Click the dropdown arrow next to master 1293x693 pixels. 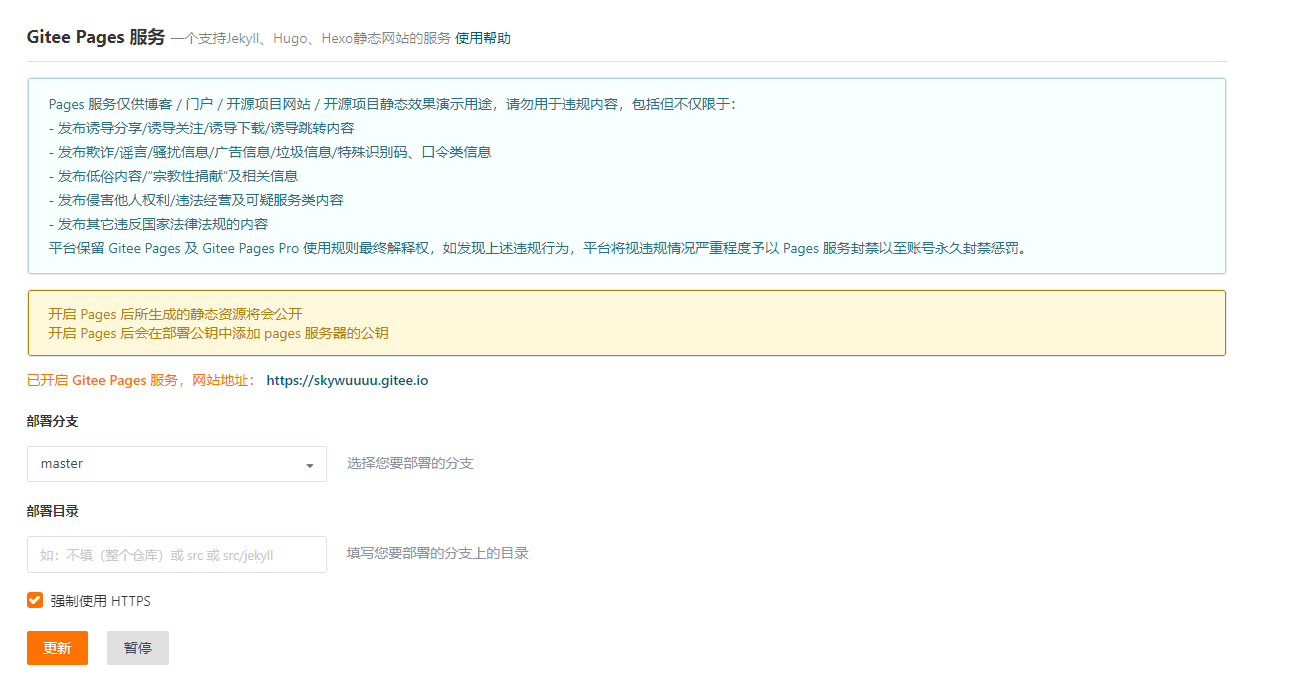[310, 465]
